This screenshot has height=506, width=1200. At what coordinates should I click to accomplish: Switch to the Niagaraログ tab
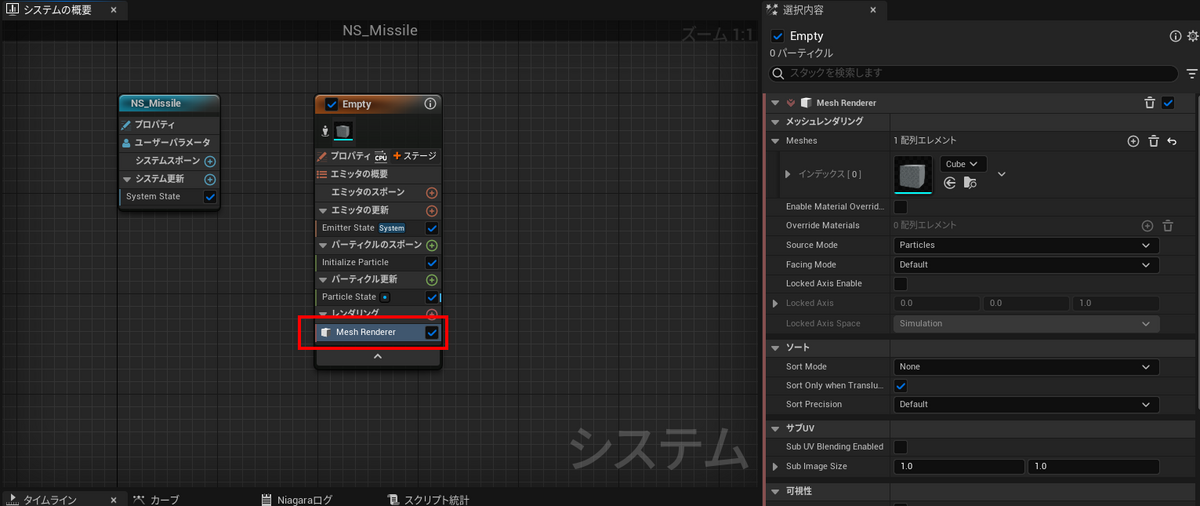tap(297, 500)
